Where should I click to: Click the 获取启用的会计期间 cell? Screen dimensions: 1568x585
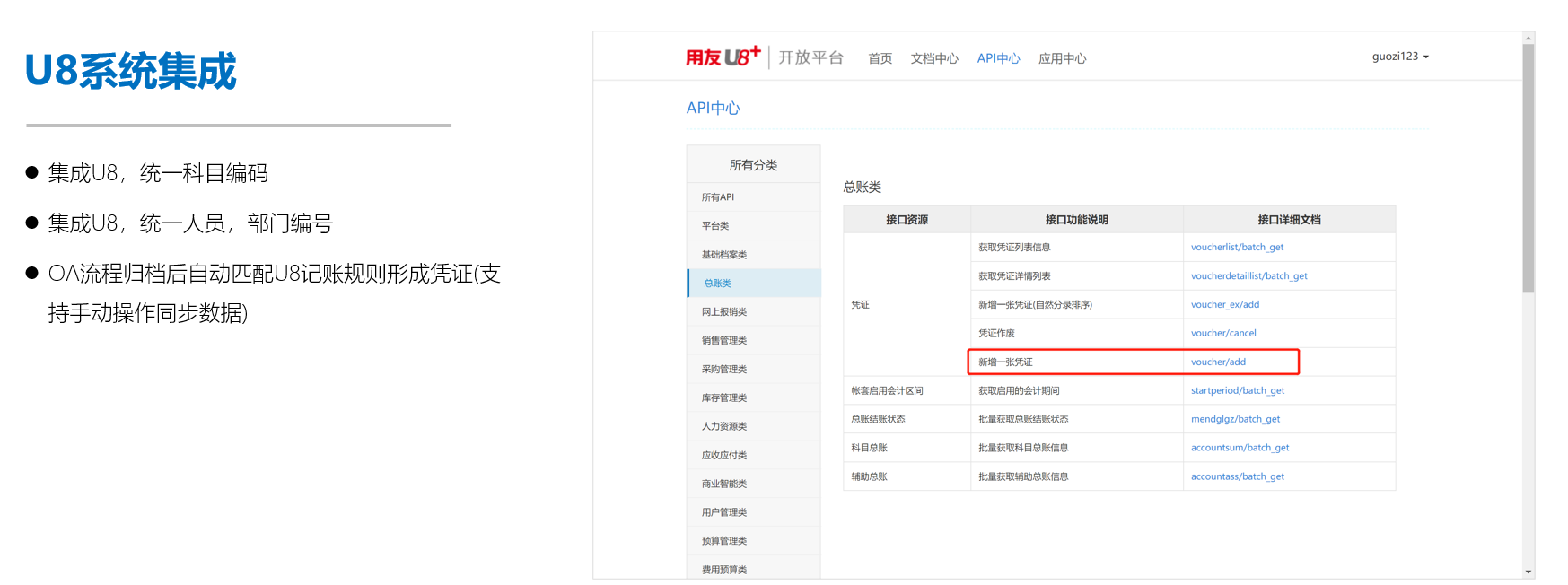1076,390
